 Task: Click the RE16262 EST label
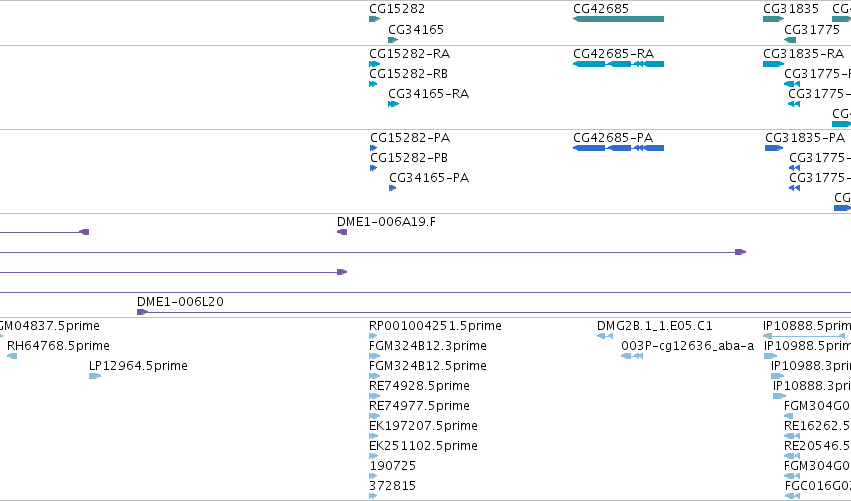[x=817, y=426]
